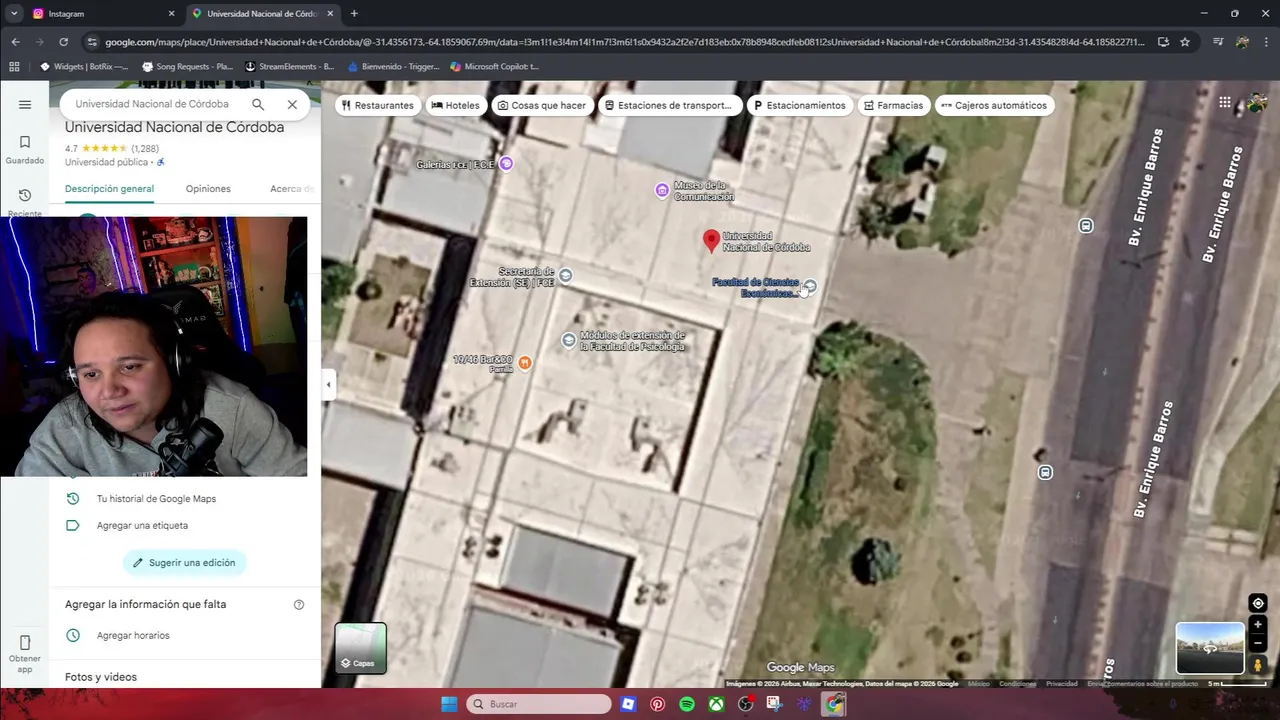Image resolution: width=1280 pixels, height=720 pixels.
Task: Click Módulos de extensión Facultad de Psicología marker
Action: point(569,341)
